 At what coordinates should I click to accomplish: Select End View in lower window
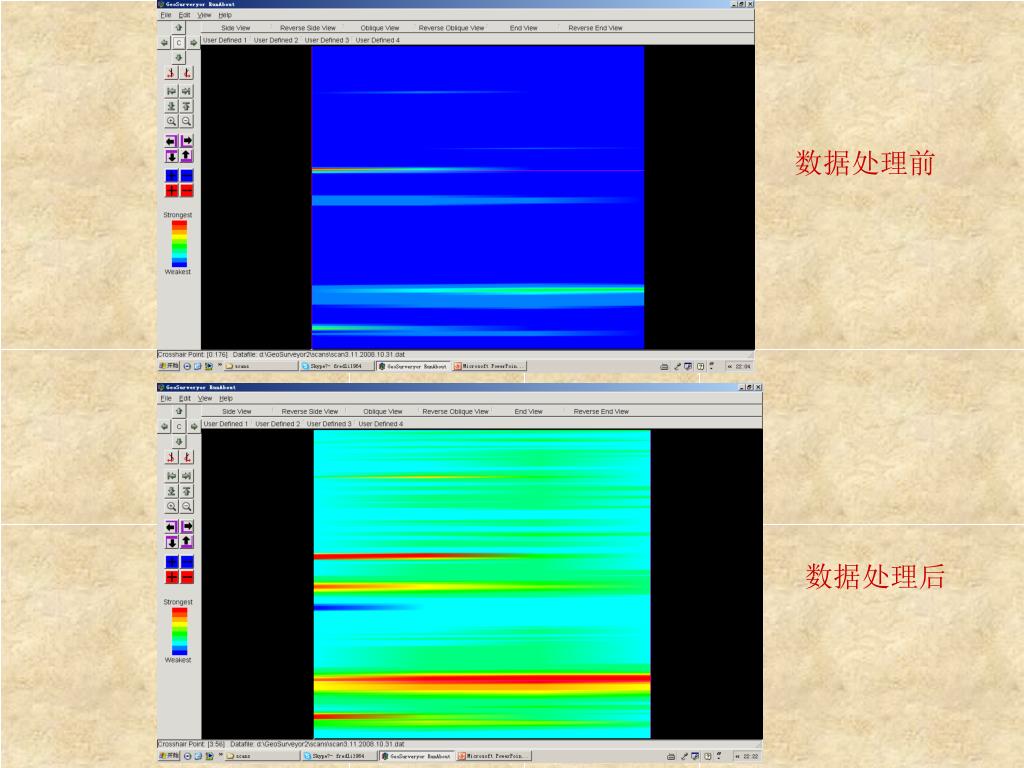click(x=528, y=412)
